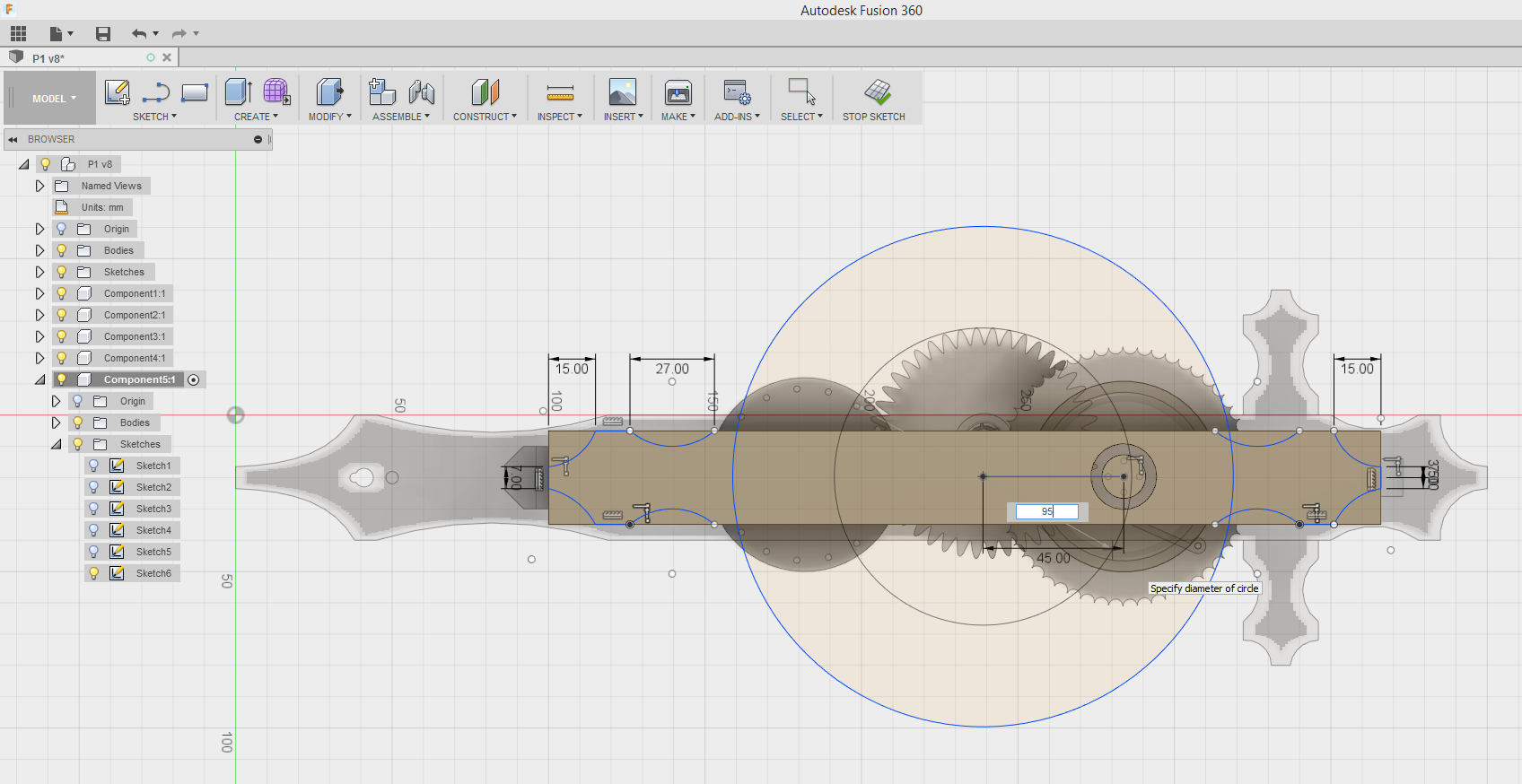Toggle visibility of Component3:1
This screenshot has height=784, width=1522.
click(x=62, y=336)
